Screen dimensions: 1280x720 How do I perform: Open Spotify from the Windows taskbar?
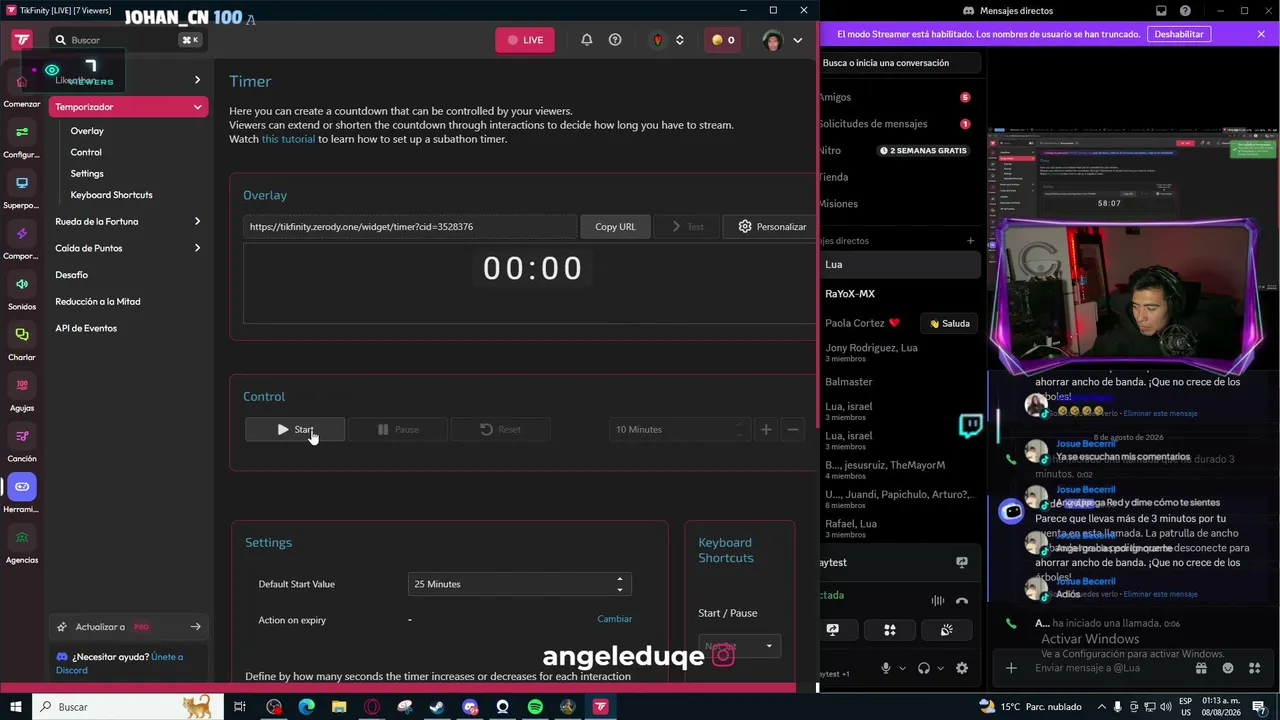tap(535, 707)
